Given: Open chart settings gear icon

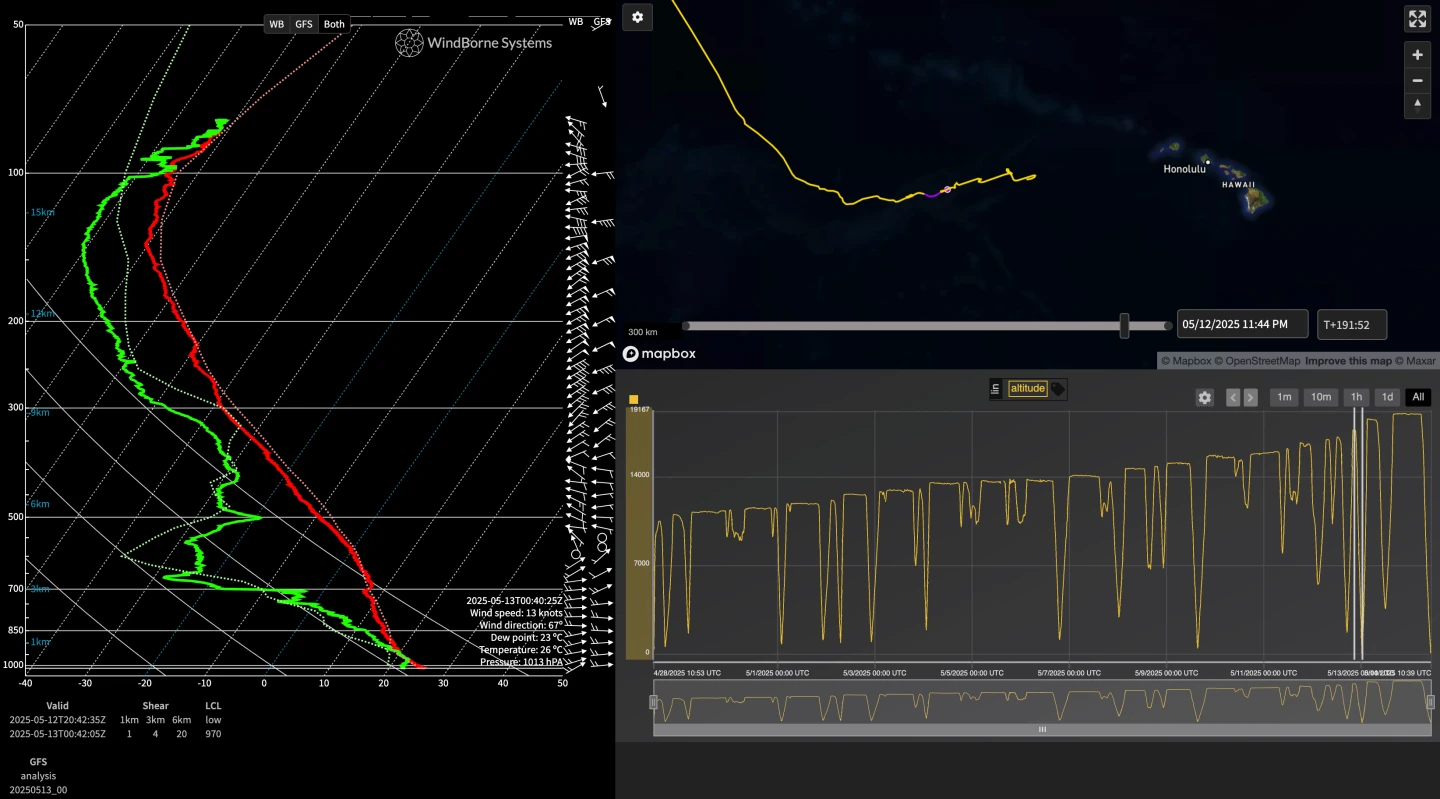Looking at the screenshot, I should [1205, 397].
